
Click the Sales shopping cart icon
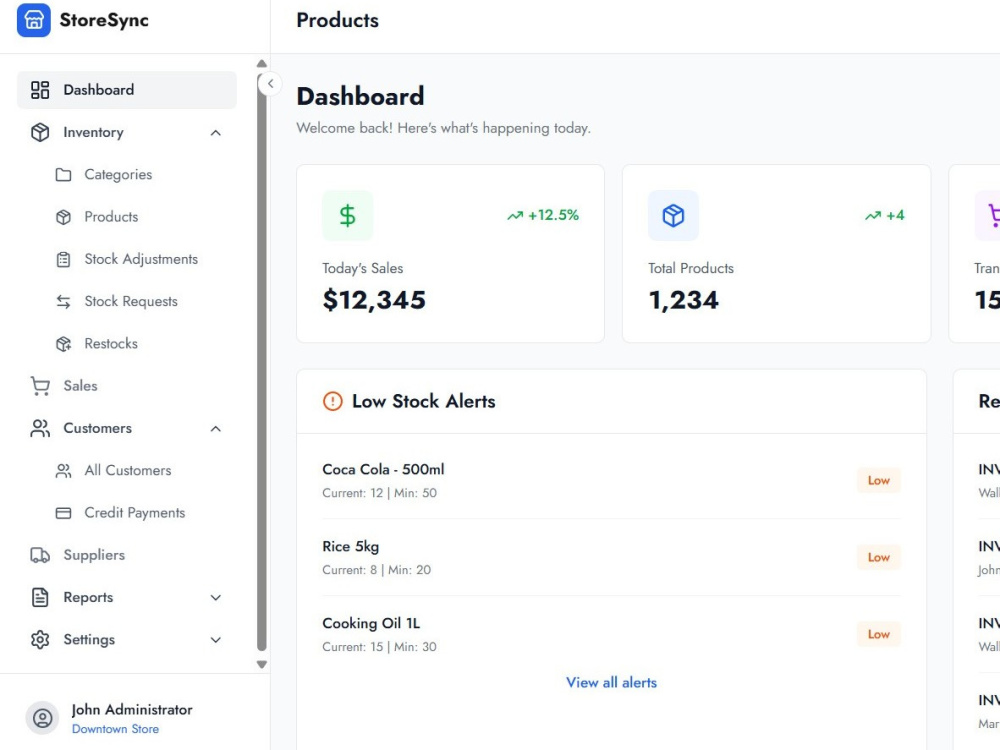point(40,386)
